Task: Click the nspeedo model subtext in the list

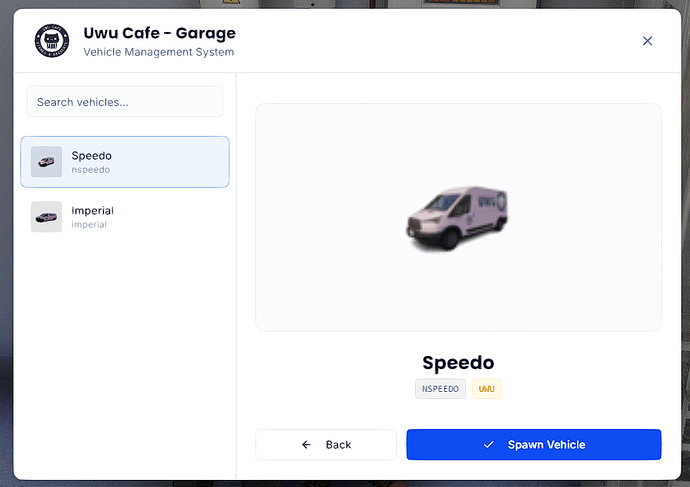Action: [90, 170]
